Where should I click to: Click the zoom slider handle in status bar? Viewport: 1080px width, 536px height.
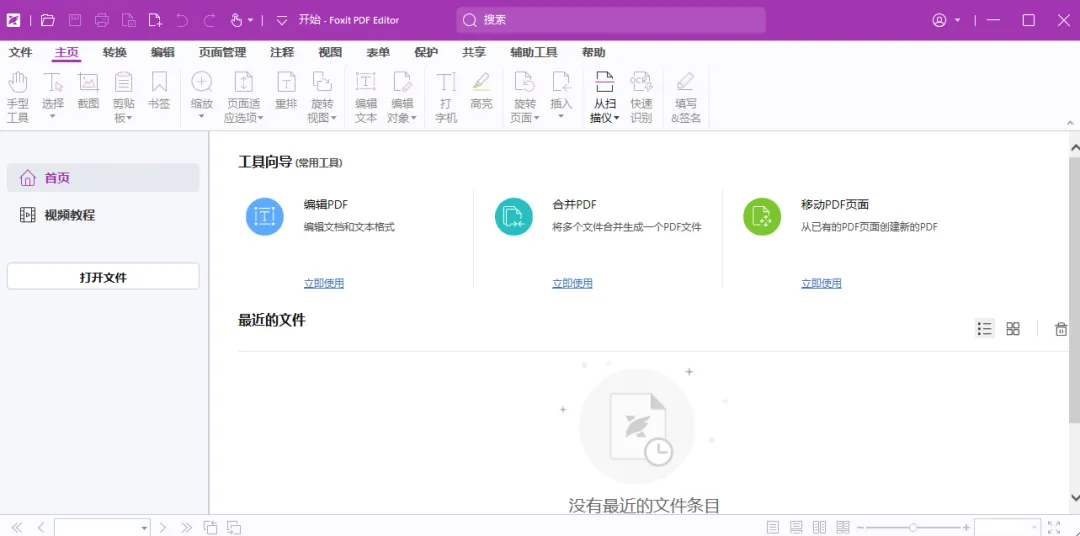913,528
